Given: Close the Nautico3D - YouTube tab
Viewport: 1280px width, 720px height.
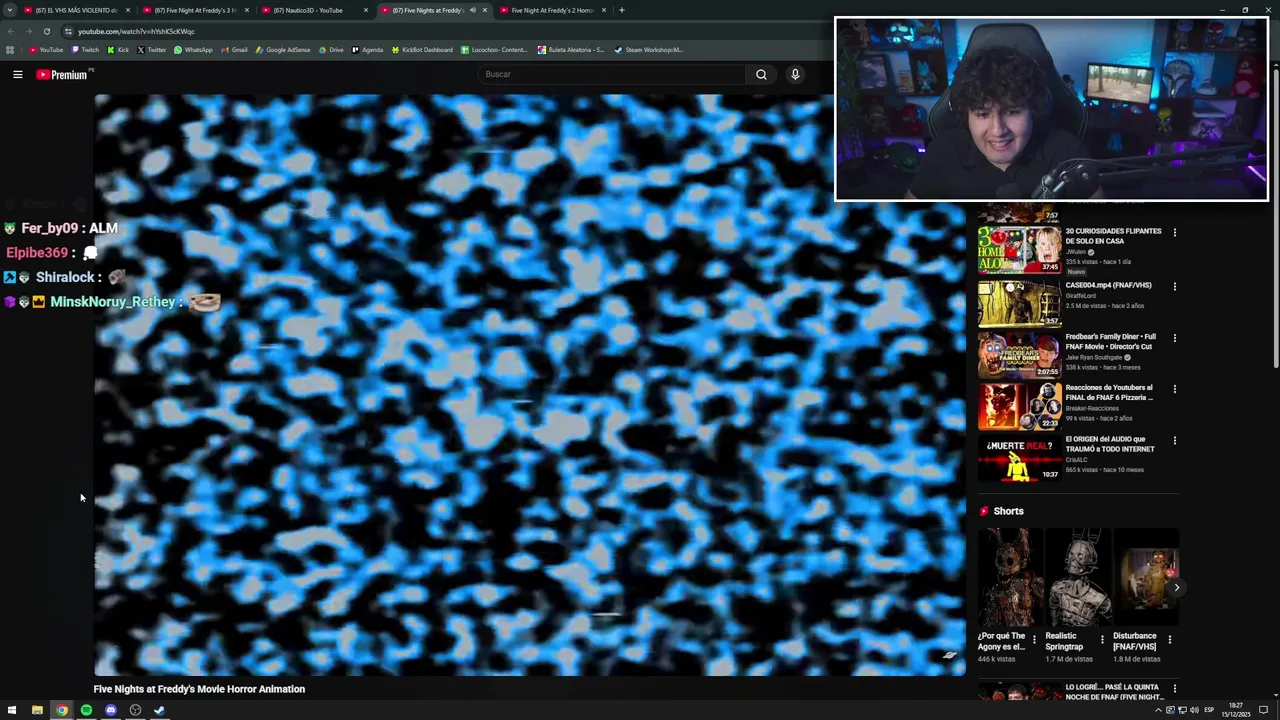Looking at the screenshot, I should pyautogui.click(x=366, y=10).
